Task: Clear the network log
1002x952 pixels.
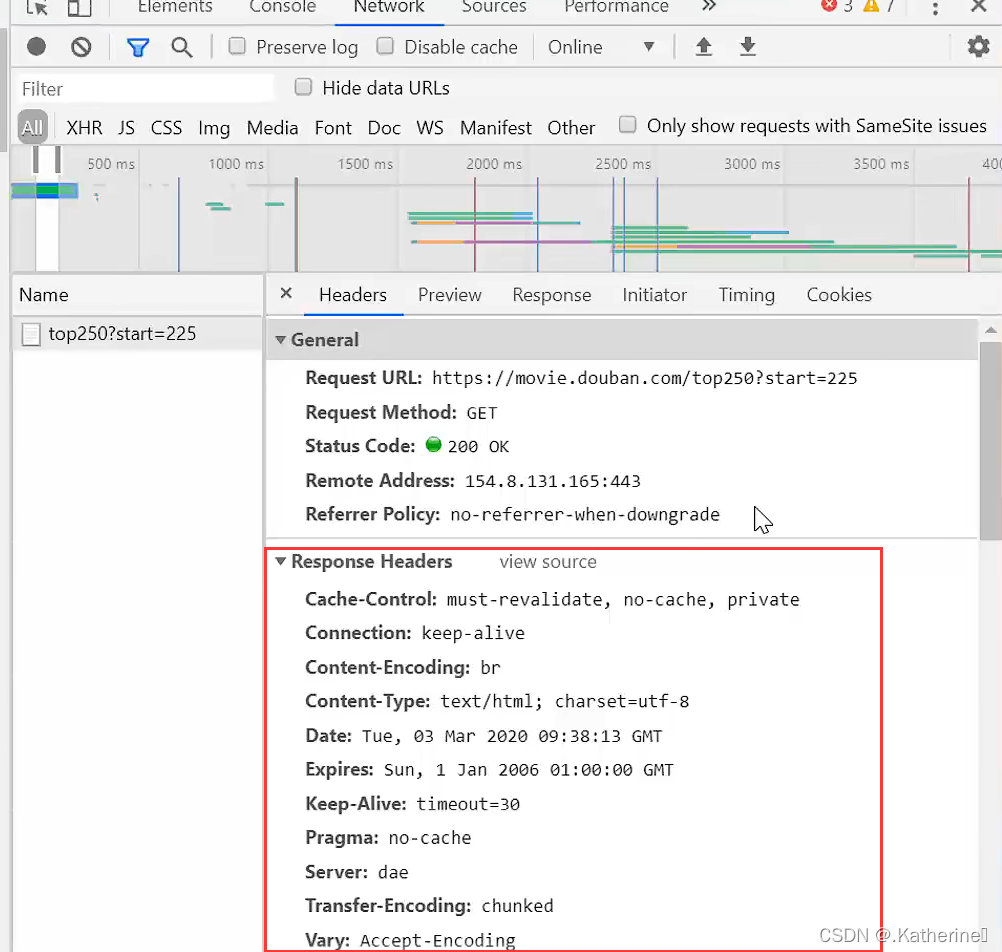Action: tap(81, 47)
